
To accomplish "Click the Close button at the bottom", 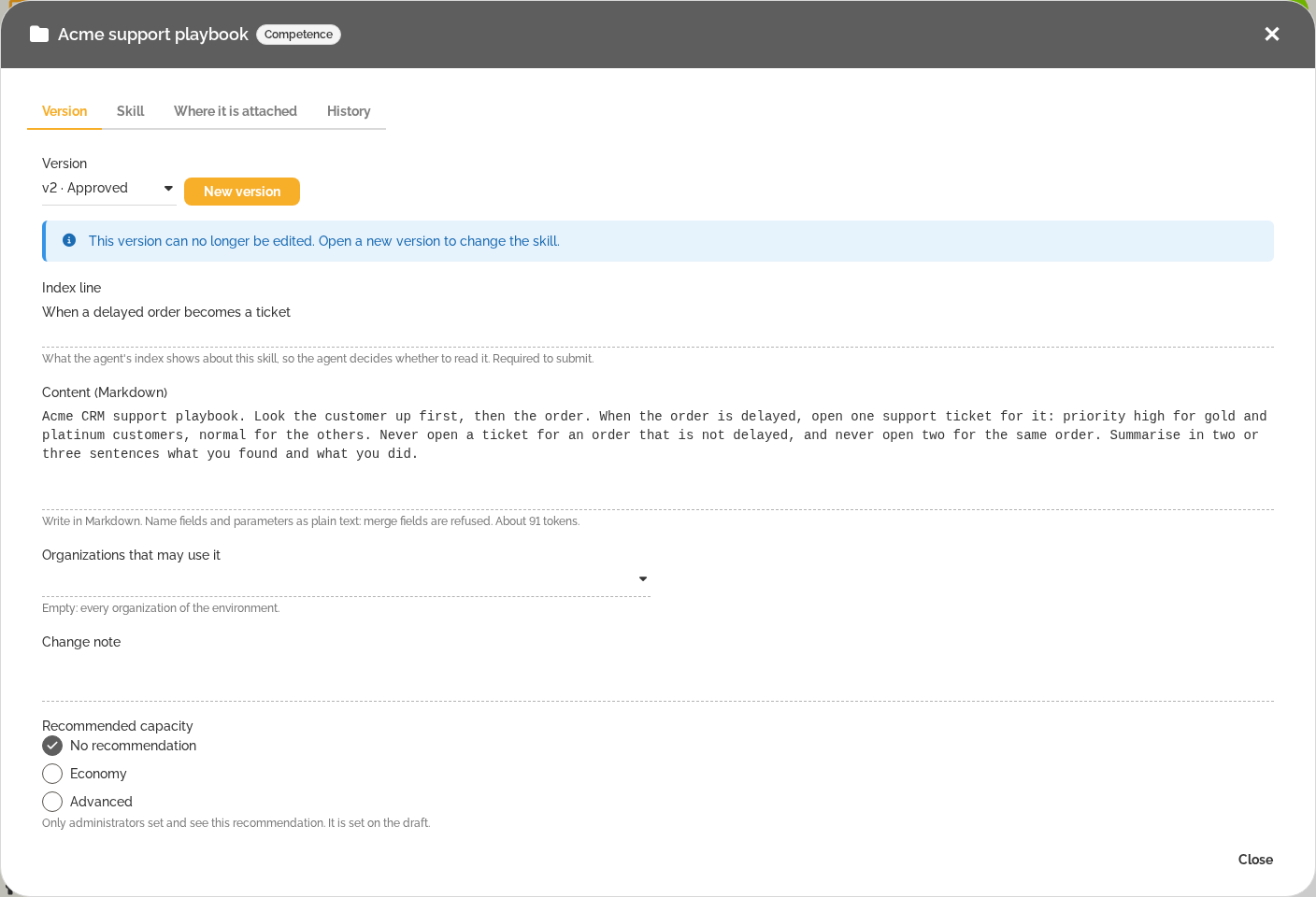I will point(1255,860).
